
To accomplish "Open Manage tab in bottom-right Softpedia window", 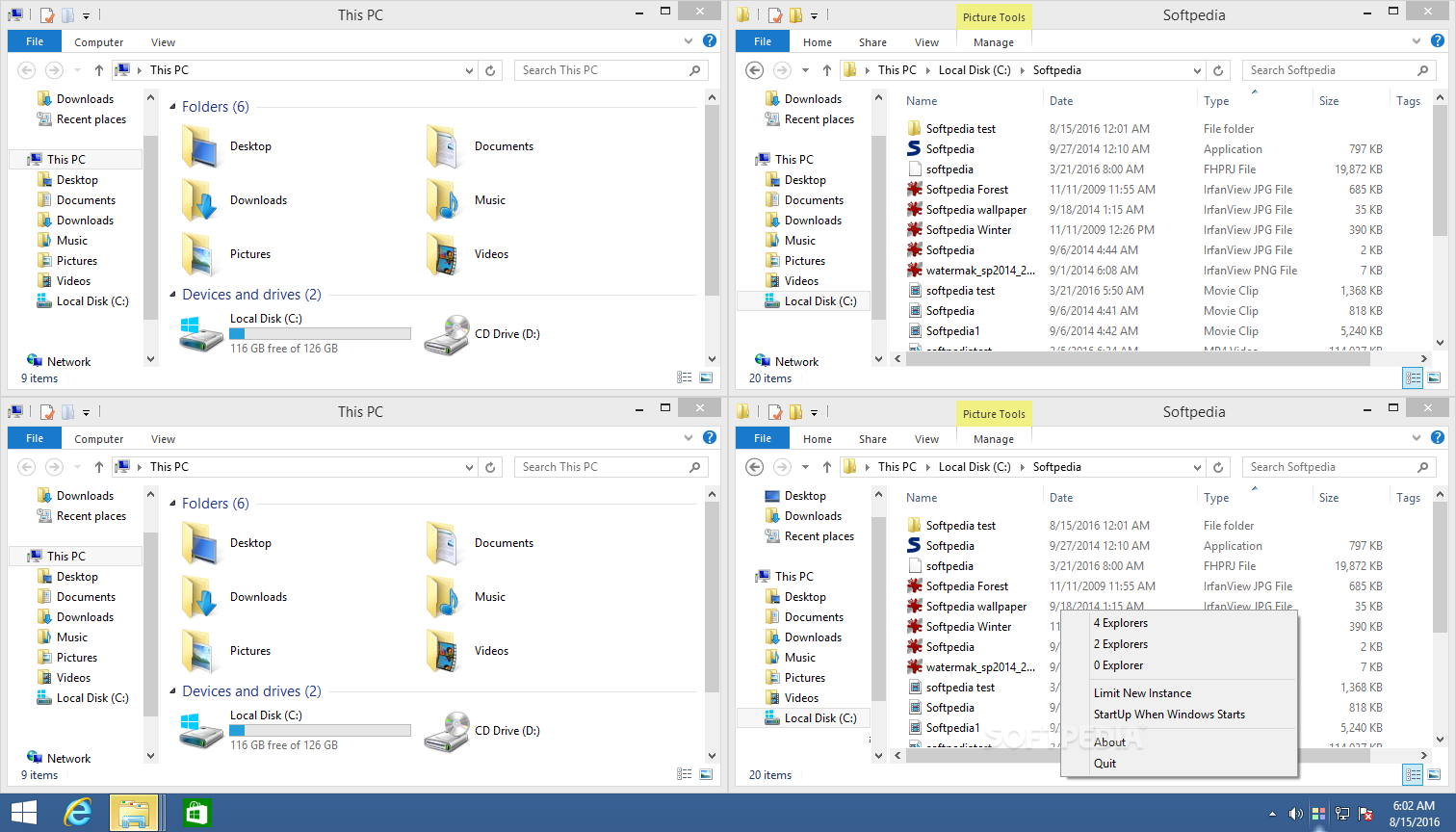I will coord(993,439).
